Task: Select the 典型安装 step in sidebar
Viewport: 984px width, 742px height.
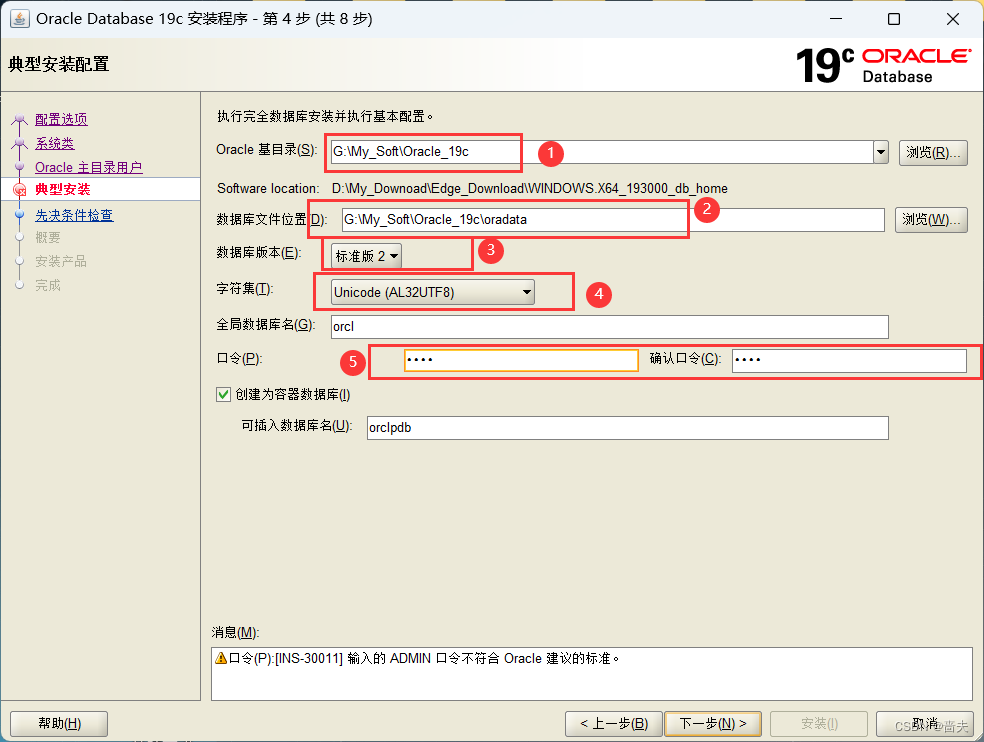Action: [x=63, y=189]
